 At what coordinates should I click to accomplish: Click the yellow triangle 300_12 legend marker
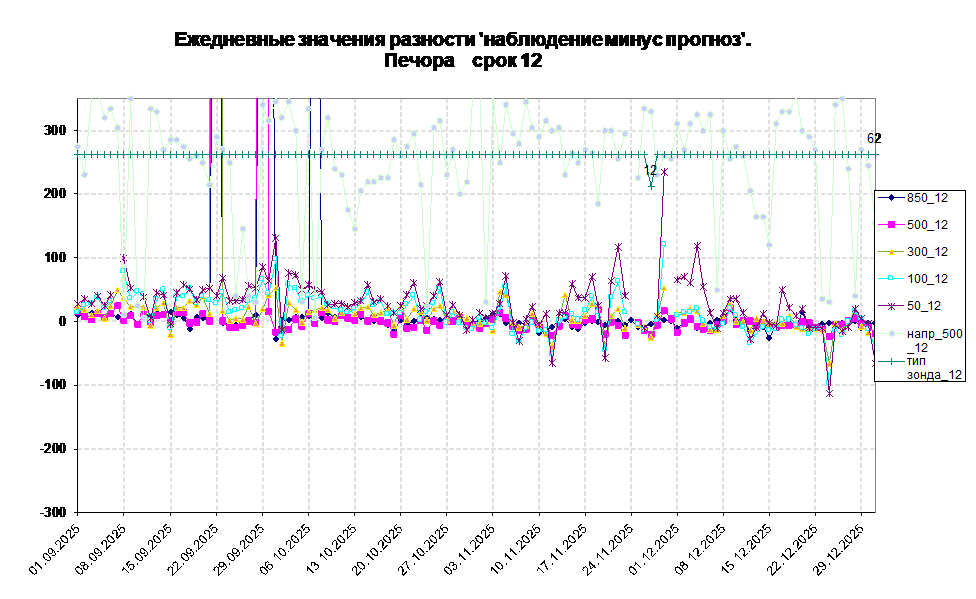[890, 252]
